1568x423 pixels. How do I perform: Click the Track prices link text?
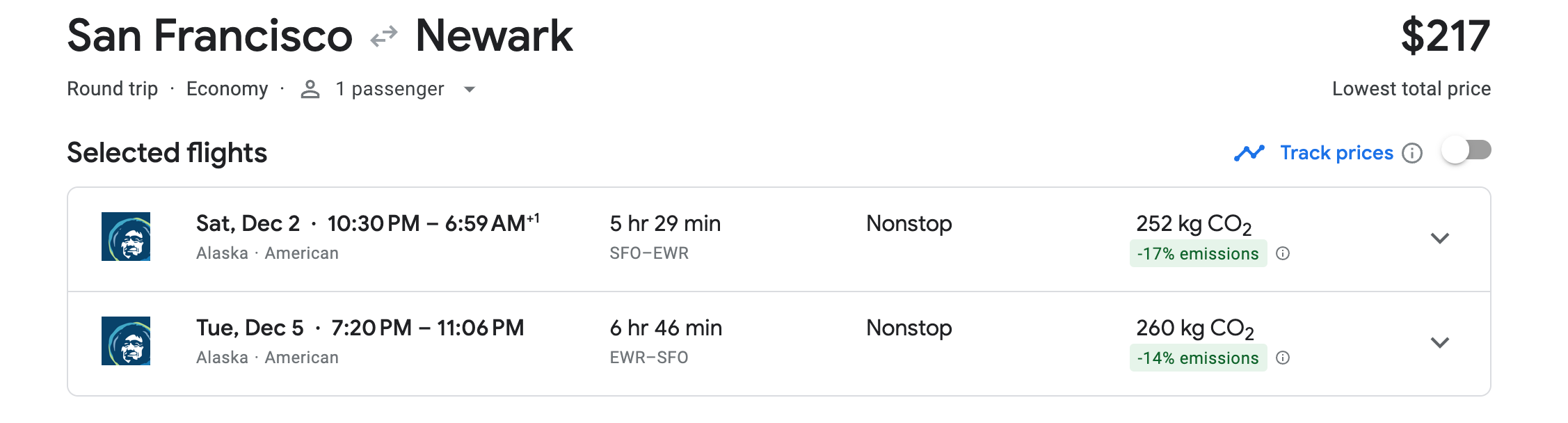tap(1336, 153)
